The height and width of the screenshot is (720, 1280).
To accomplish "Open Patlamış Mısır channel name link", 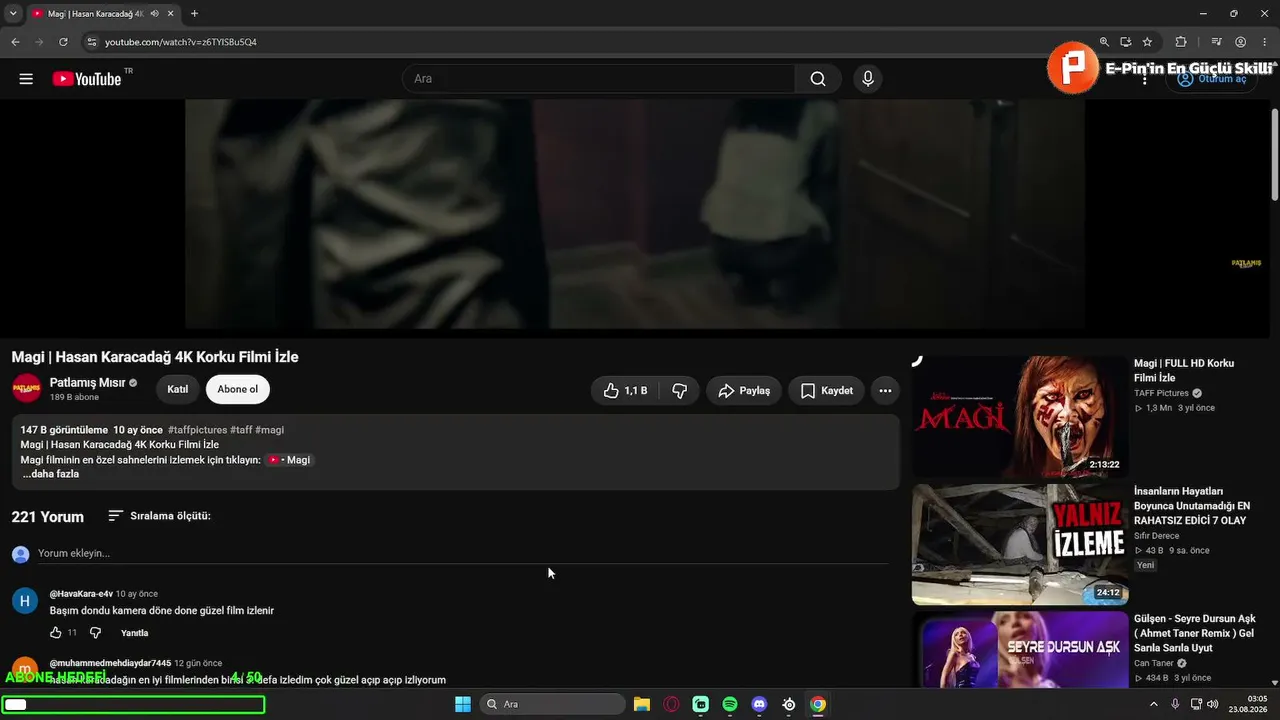I will 88,383.
